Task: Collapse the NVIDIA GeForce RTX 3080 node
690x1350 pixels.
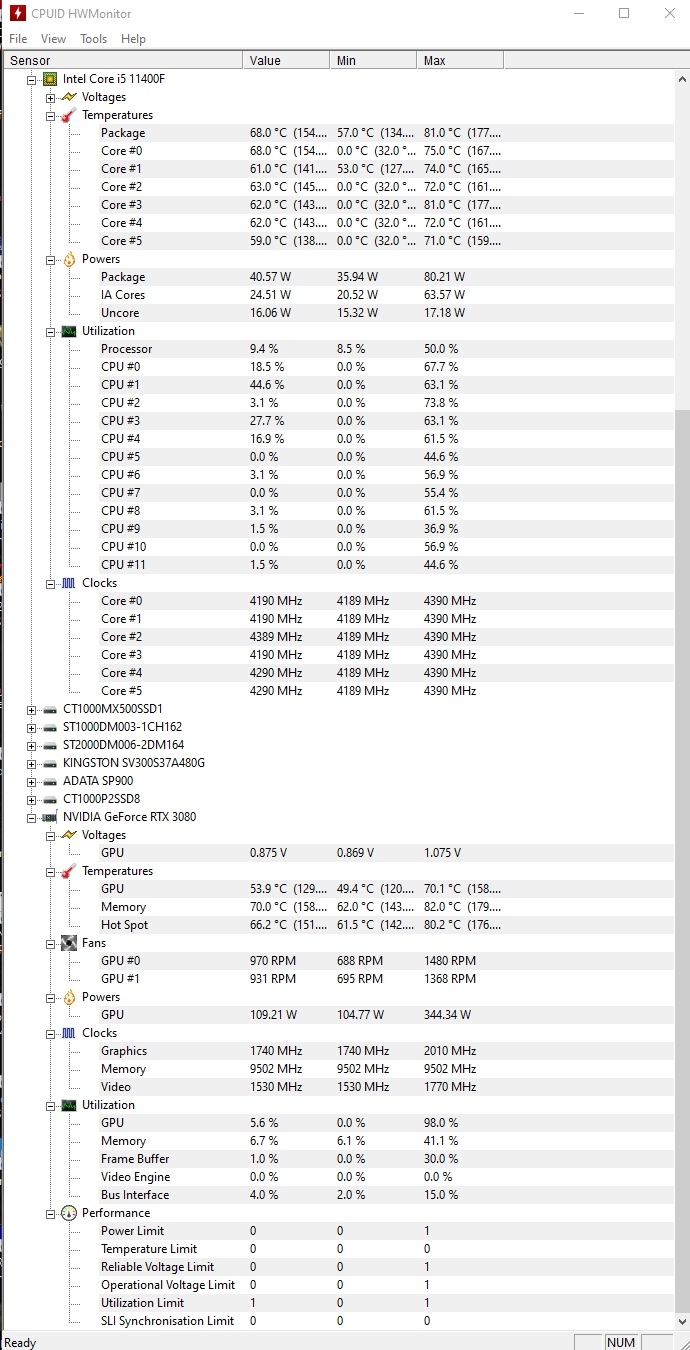Action: [32, 817]
